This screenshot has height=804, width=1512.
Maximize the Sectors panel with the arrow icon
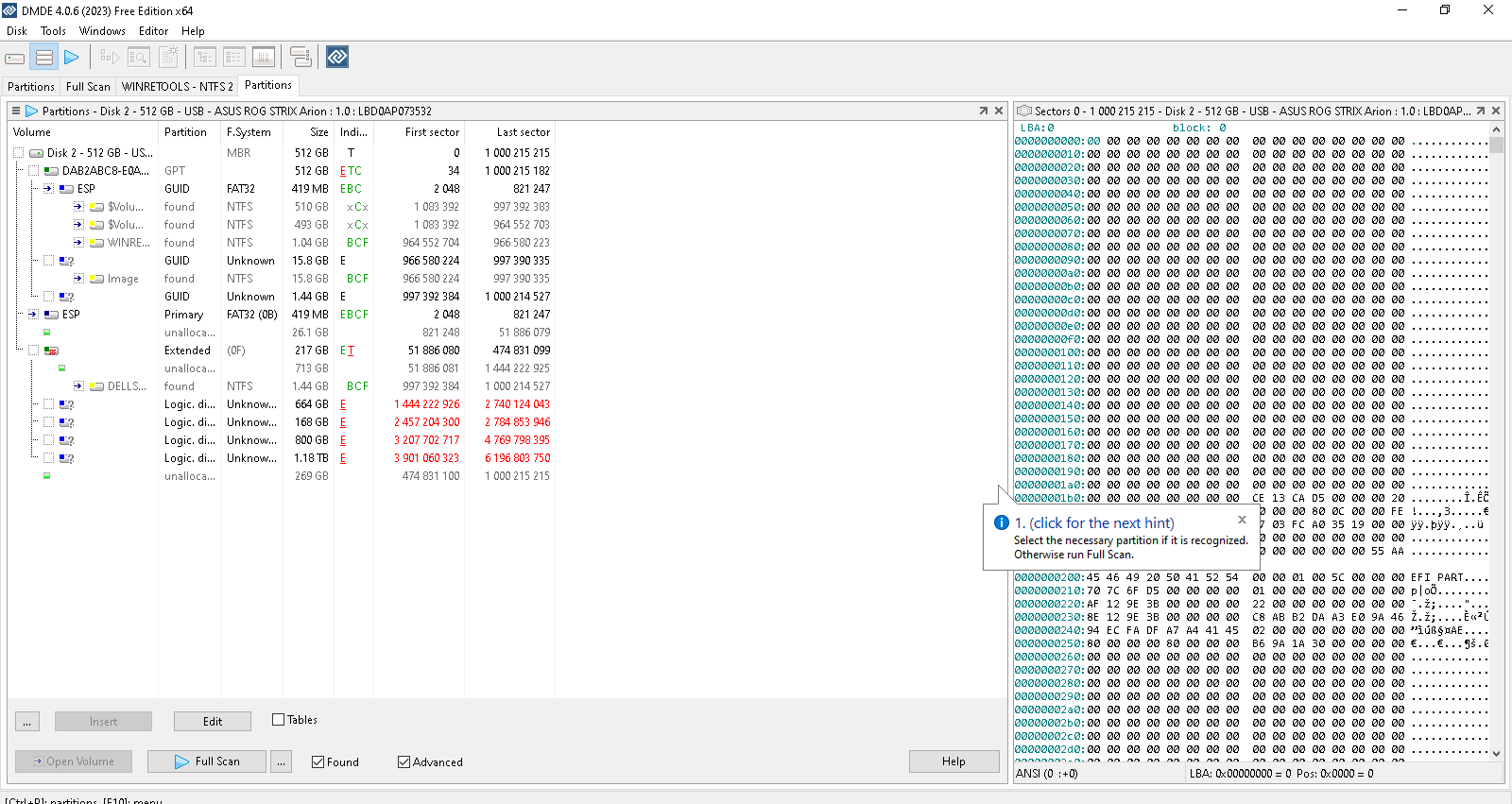pyautogui.click(x=1481, y=111)
